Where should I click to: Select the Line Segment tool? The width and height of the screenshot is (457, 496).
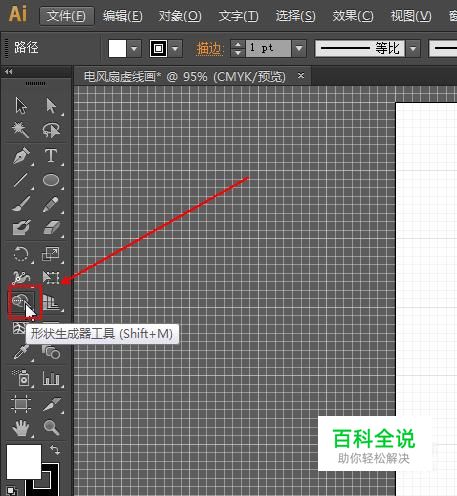pos(21,180)
